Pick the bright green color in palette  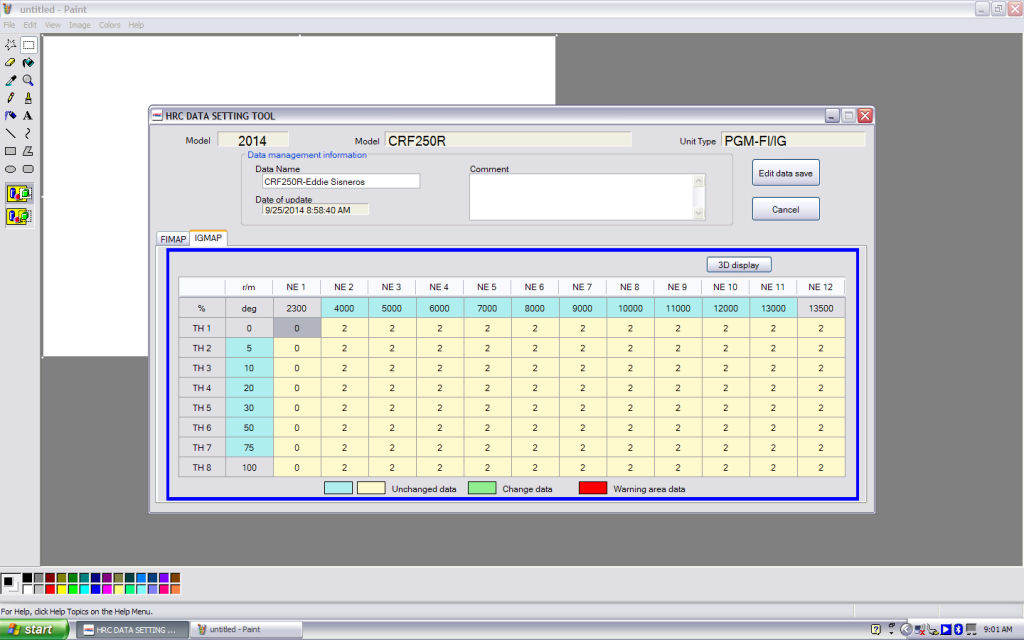coord(73,589)
